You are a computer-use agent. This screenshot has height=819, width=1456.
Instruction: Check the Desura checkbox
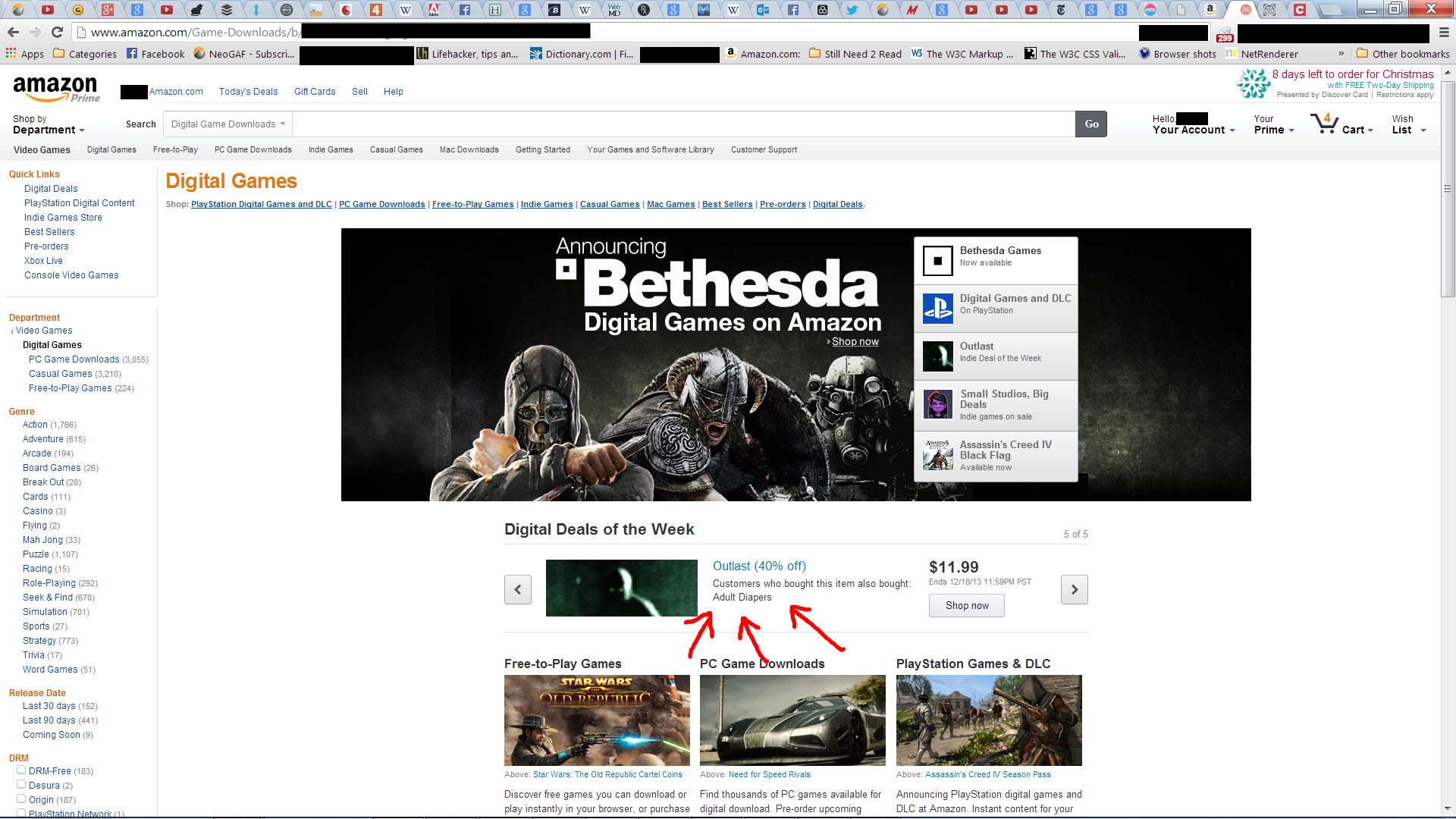pos(21,784)
